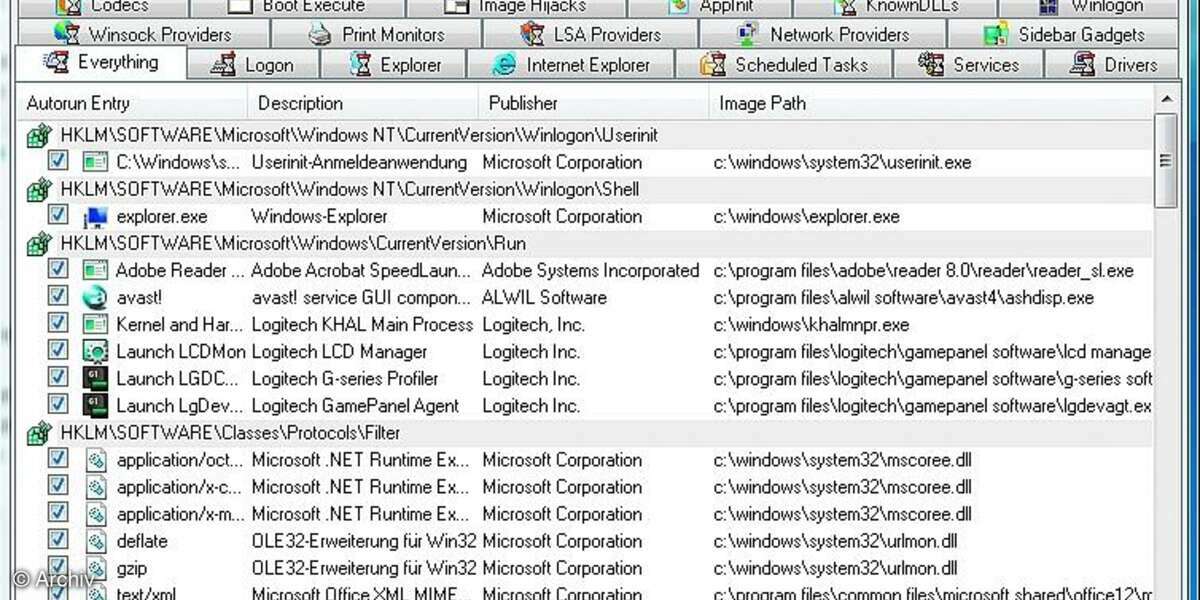The width and height of the screenshot is (1200, 600).
Task: Click the scrollbar up arrow
Action: coord(1166,99)
